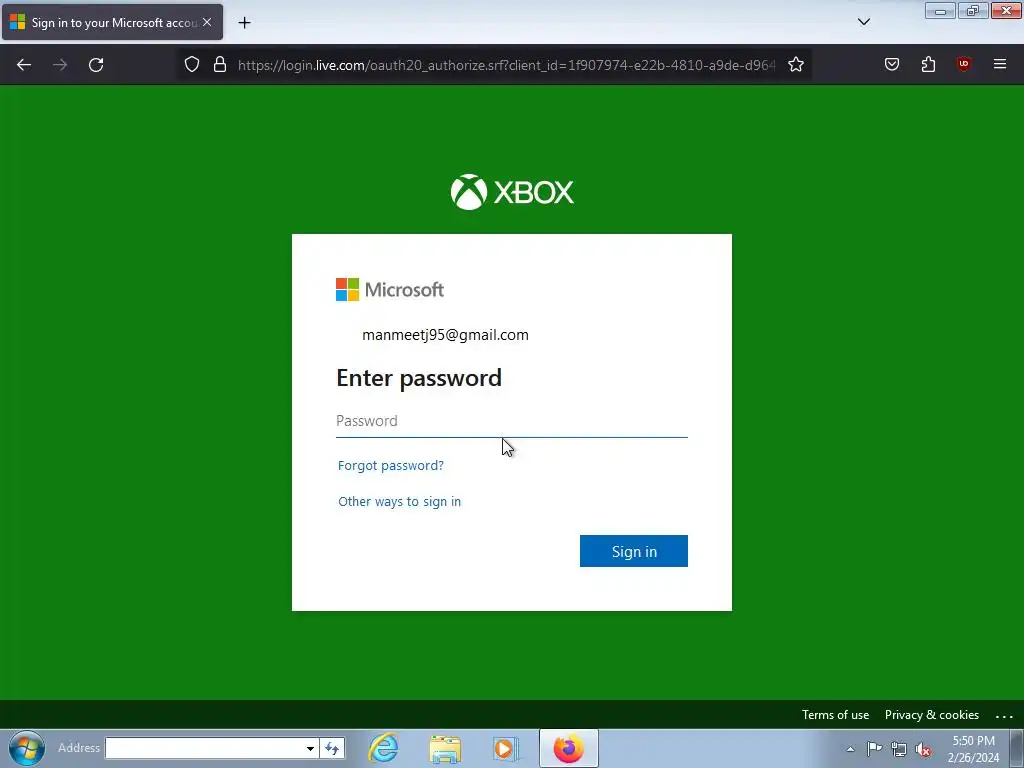
Task: Show hidden system tray icons
Action: (x=850, y=749)
